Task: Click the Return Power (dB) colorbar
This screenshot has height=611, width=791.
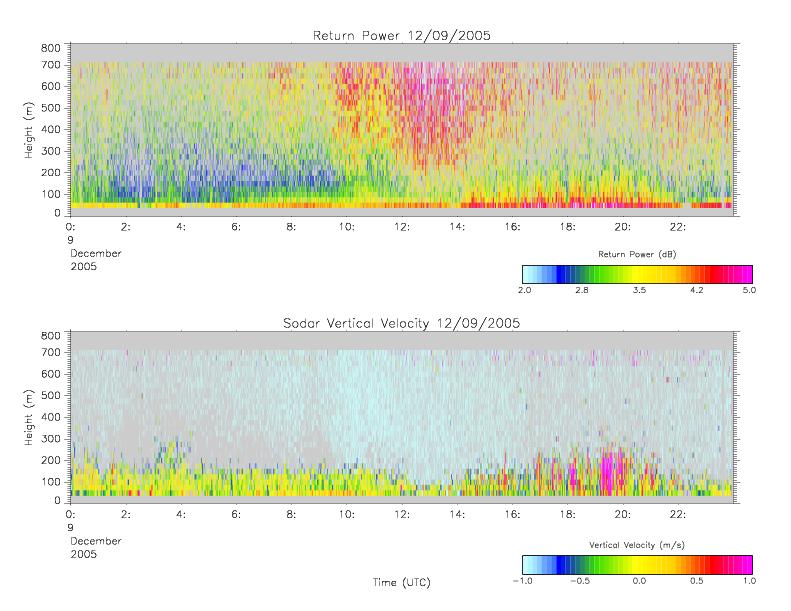Action: click(x=637, y=274)
